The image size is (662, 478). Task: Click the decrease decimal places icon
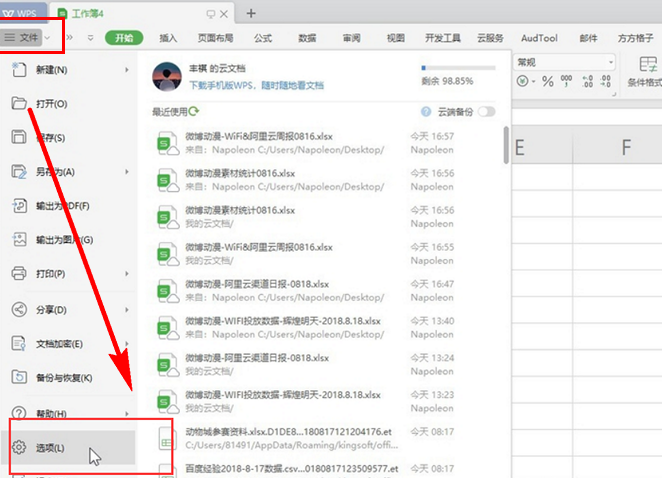click(606, 81)
